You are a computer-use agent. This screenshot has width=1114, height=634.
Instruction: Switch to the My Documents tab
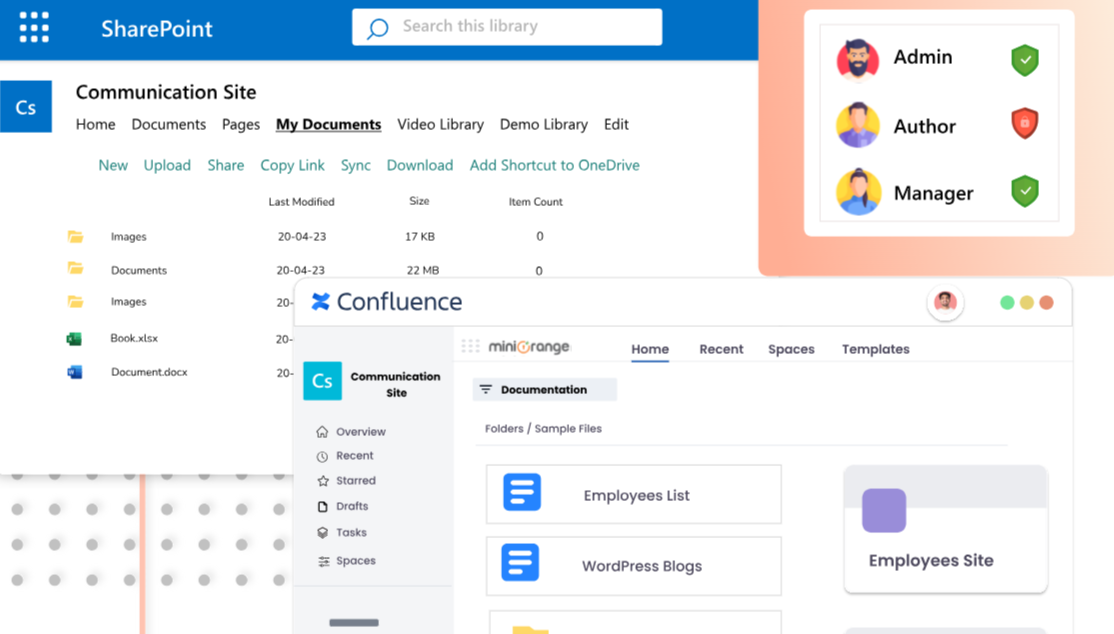[x=328, y=124]
